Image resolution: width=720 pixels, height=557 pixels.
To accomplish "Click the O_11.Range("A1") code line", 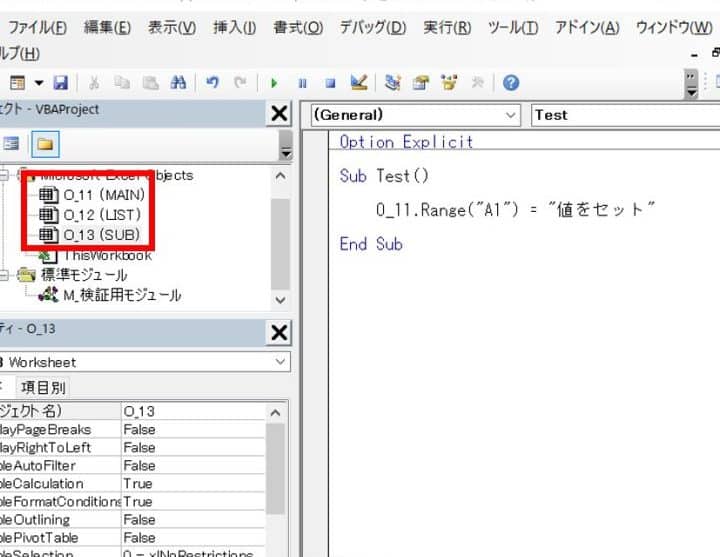I will tap(515, 210).
